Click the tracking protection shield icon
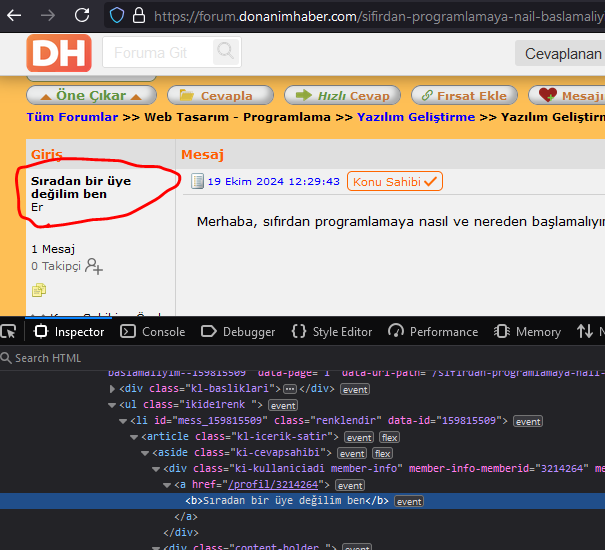The height and width of the screenshot is (550, 605). pos(117,15)
